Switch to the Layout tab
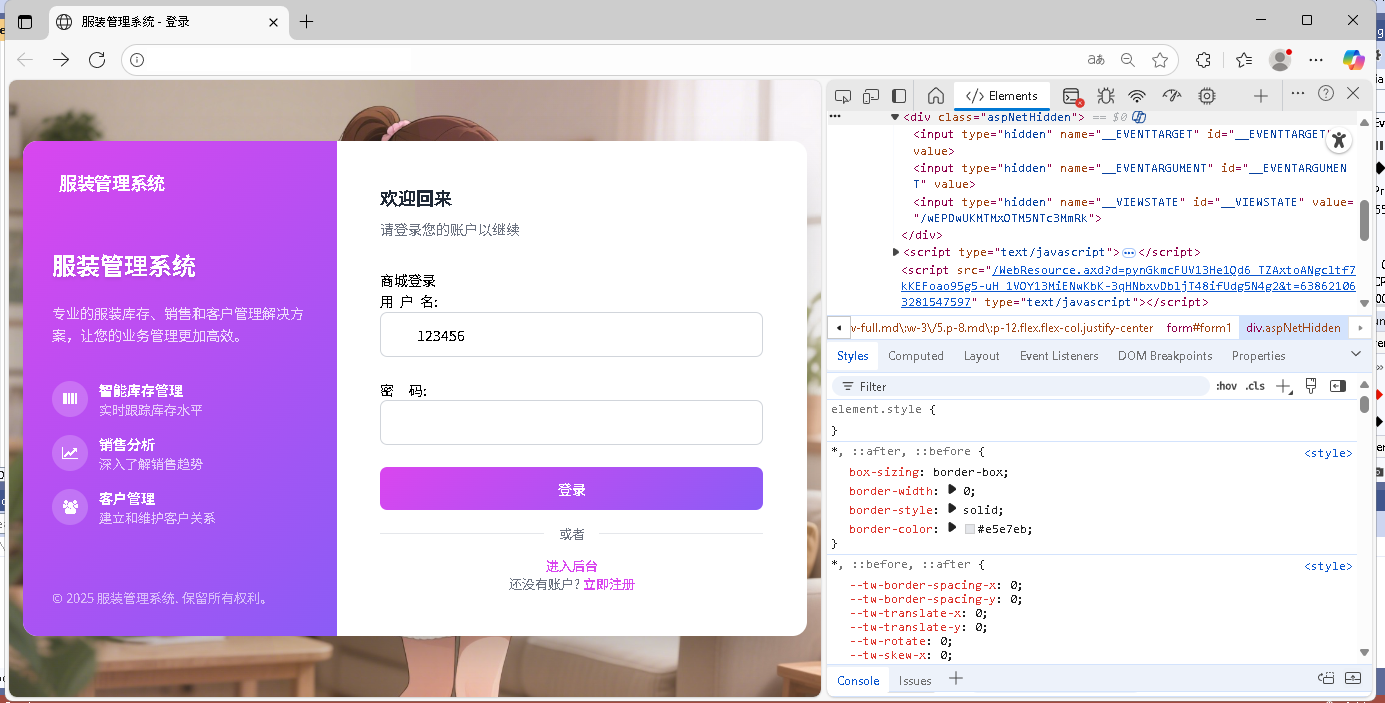 coord(981,356)
